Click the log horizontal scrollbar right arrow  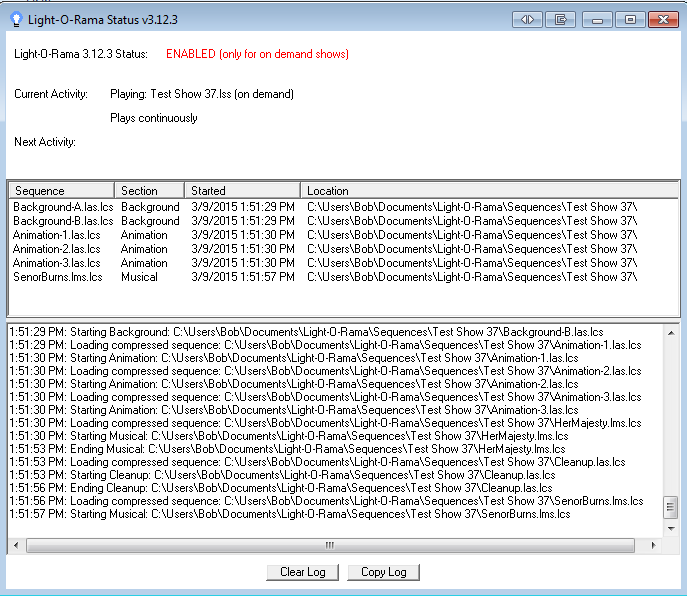(653, 545)
